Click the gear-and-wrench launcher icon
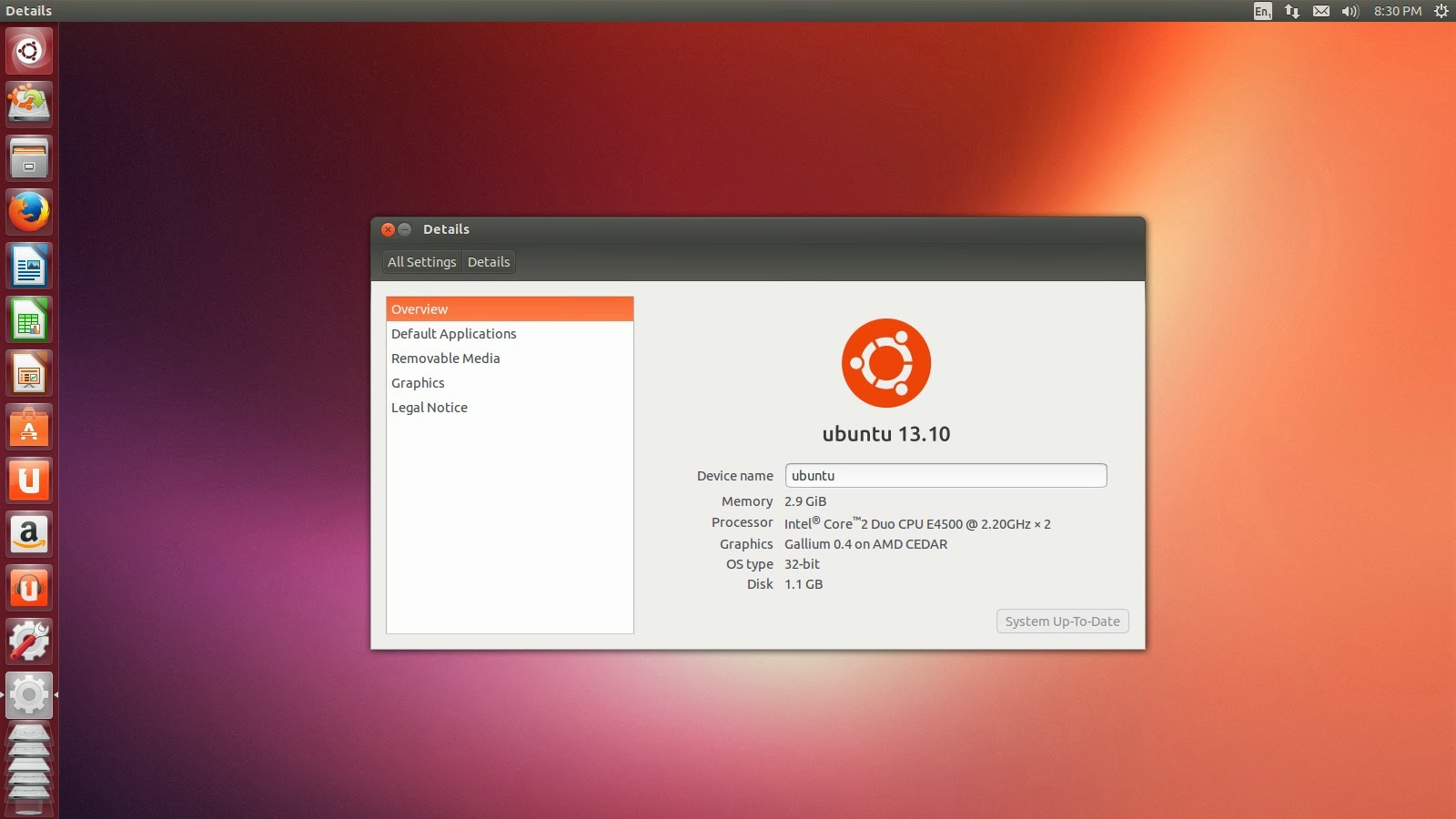Screen dimensions: 1456x819 [29, 642]
